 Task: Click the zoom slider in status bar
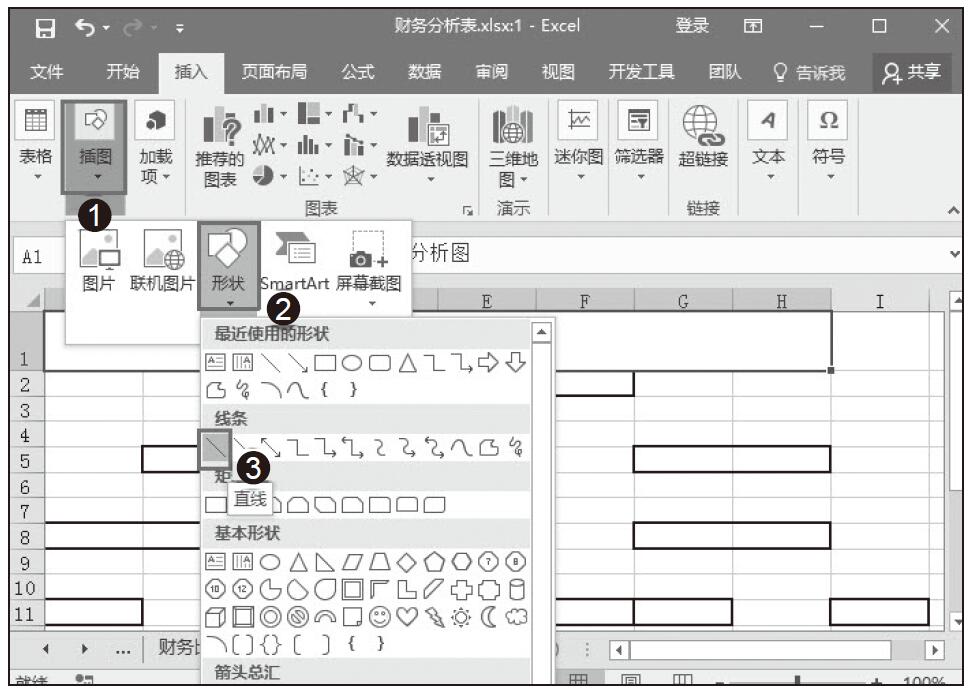(x=797, y=682)
